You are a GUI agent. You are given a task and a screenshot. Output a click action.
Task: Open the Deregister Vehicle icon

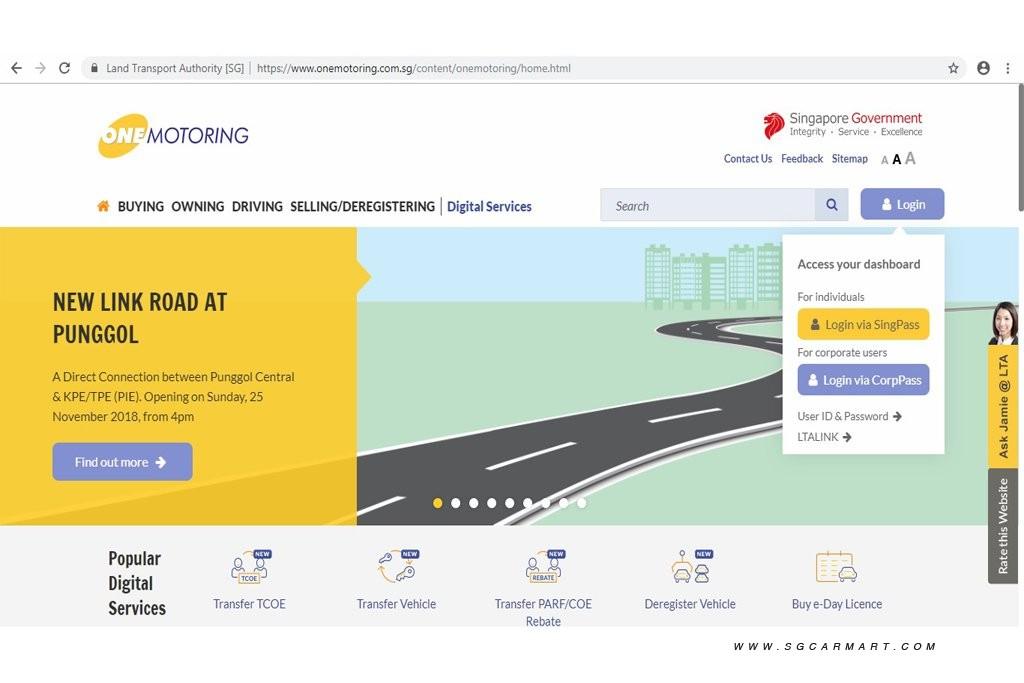point(690,568)
